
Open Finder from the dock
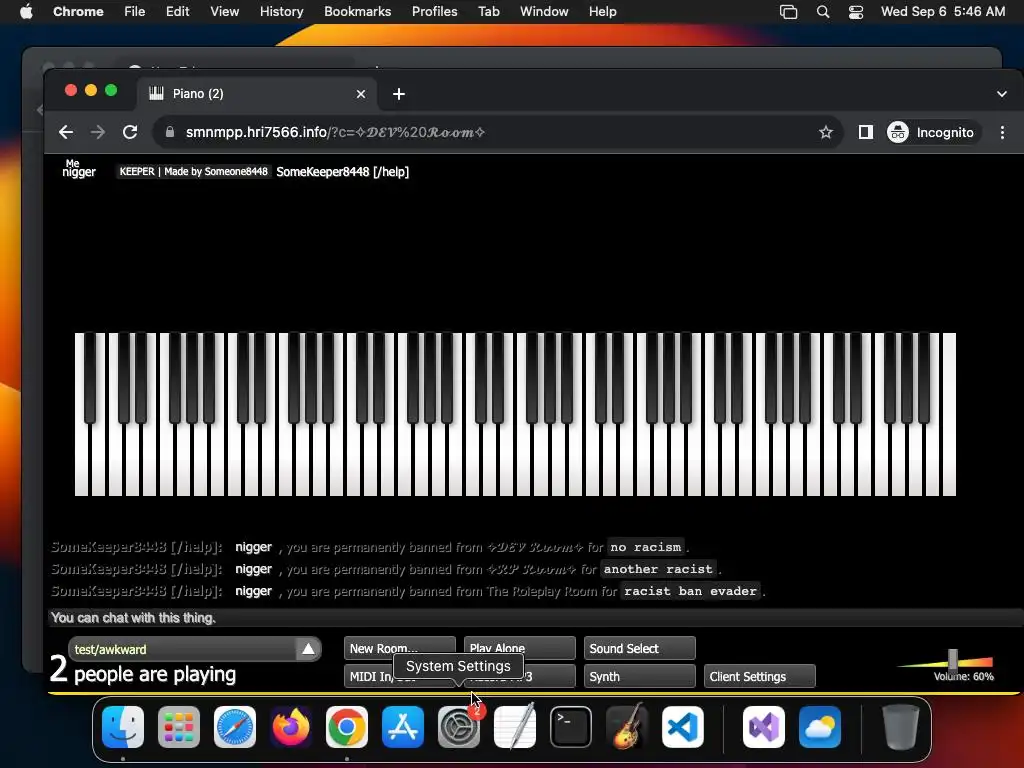coord(123,727)
